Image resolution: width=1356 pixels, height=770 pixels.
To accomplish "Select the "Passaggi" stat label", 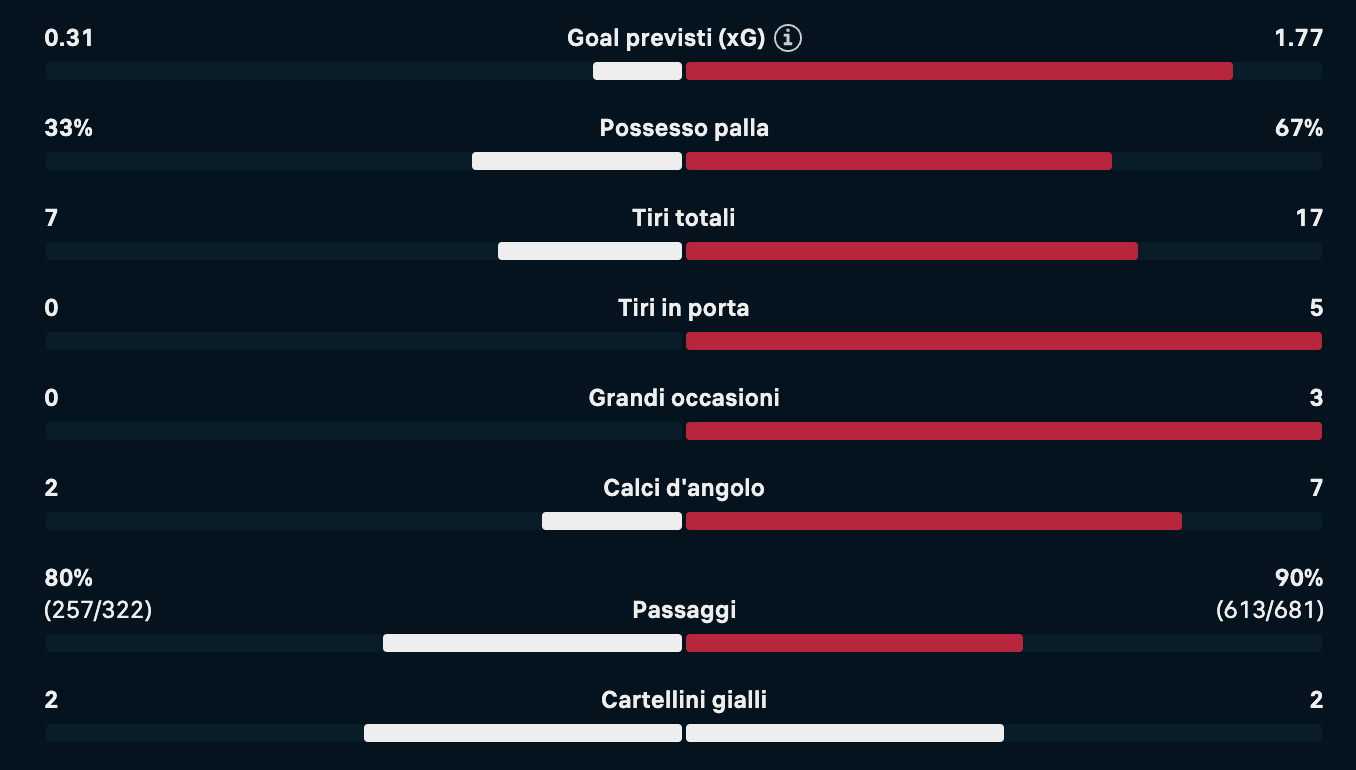I will tap(684, 610).
